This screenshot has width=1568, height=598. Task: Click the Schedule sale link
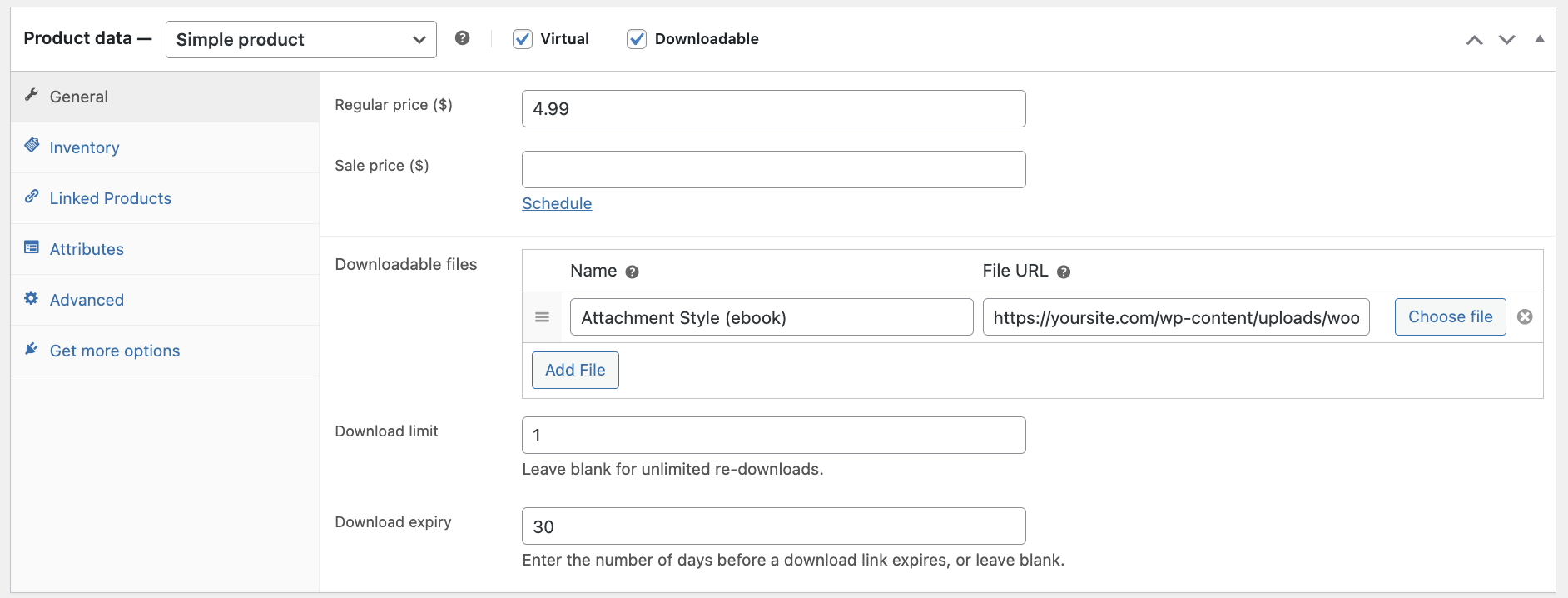557,203
